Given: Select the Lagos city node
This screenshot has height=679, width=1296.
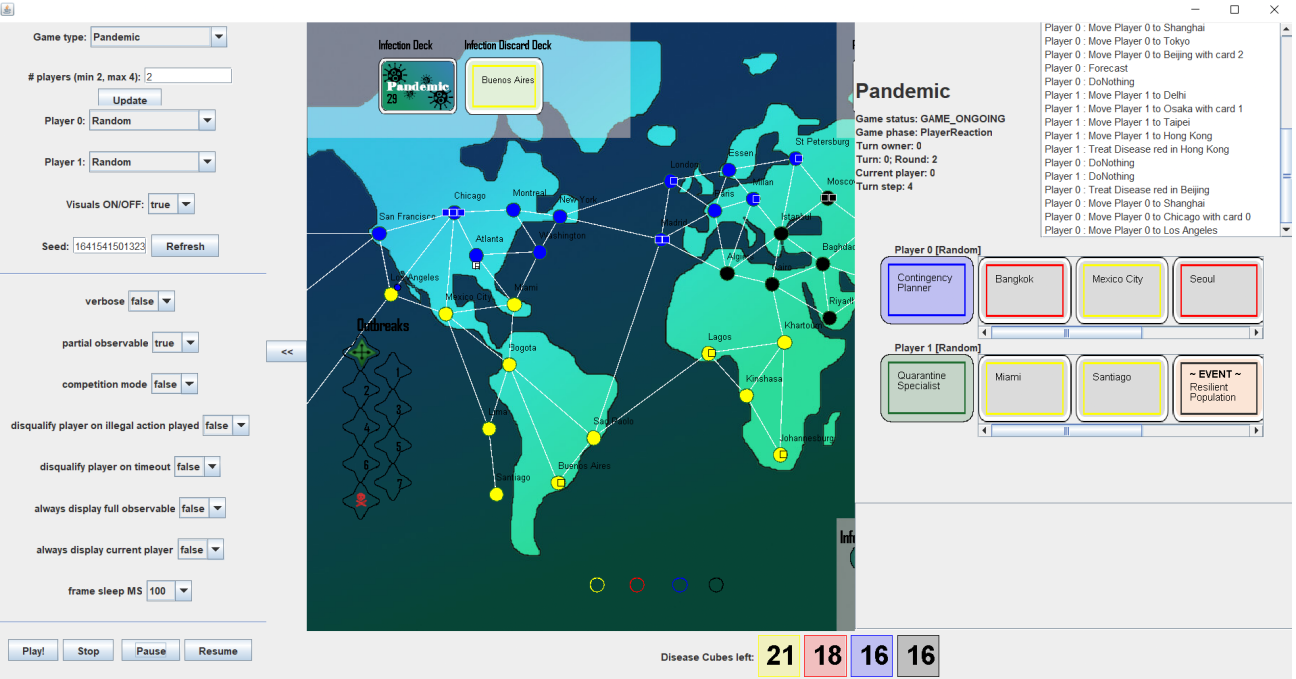Looking at the screenshot, I should click(709, 353).
